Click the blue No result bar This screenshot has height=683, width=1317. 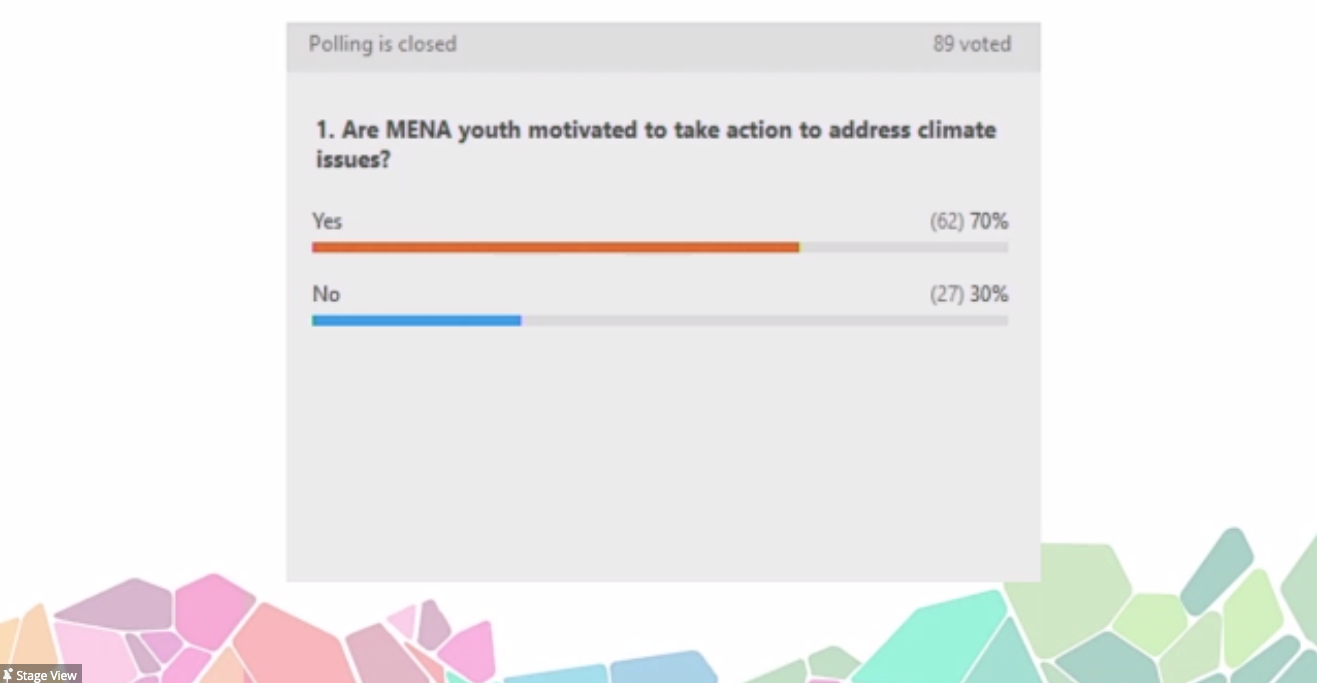pyautogui.click(x=416, y=320)
